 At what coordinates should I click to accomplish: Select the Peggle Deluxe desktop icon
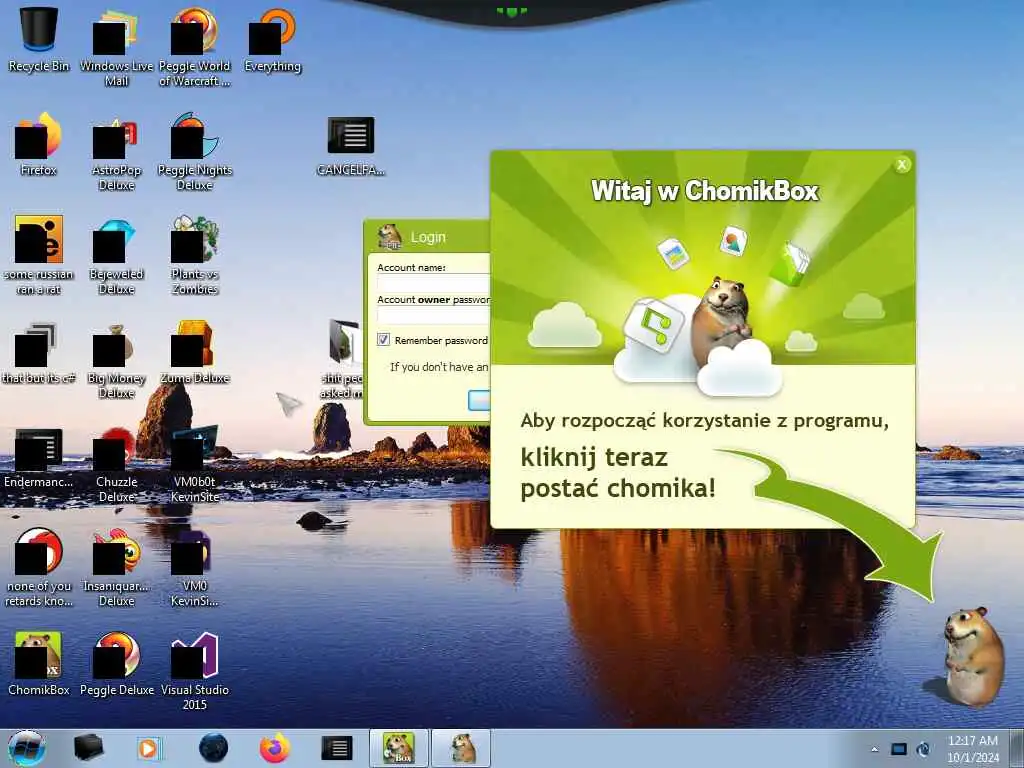click(x=116, y=664)
